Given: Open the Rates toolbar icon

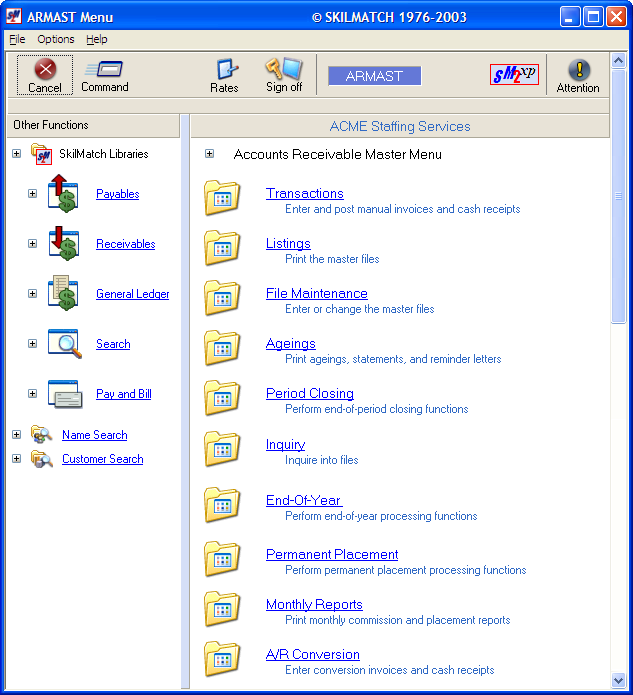Looking at the screenshot, I should [x=227, y=69].
